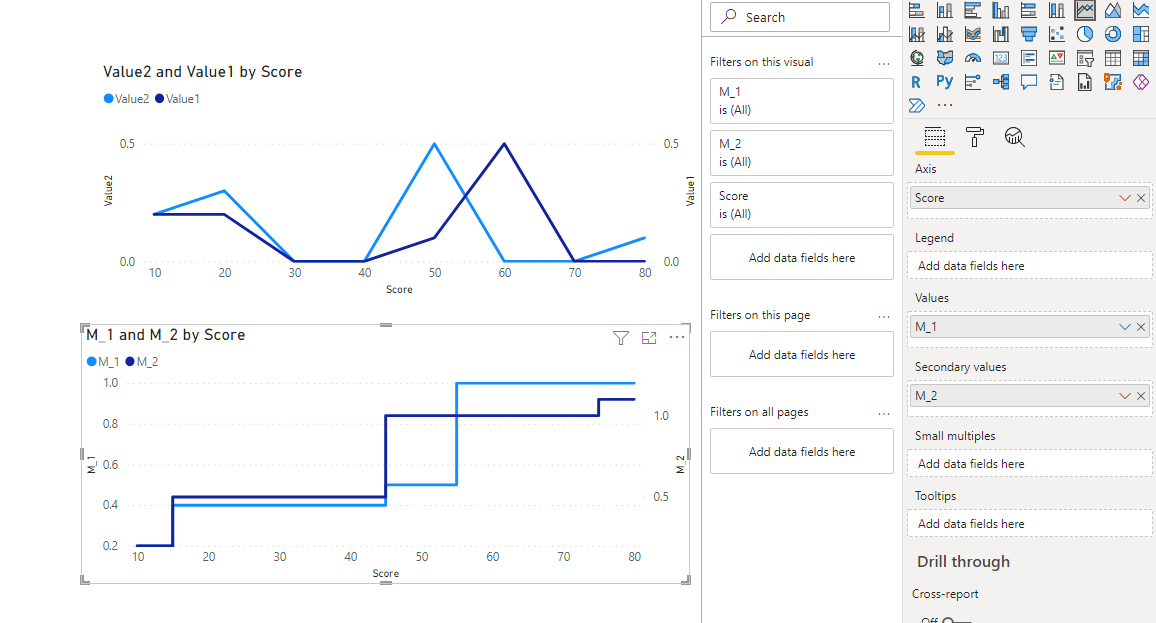Select the 100% stacked bar chart visual
Screen dimensions: 1156x623
[x=1028, y=10]
